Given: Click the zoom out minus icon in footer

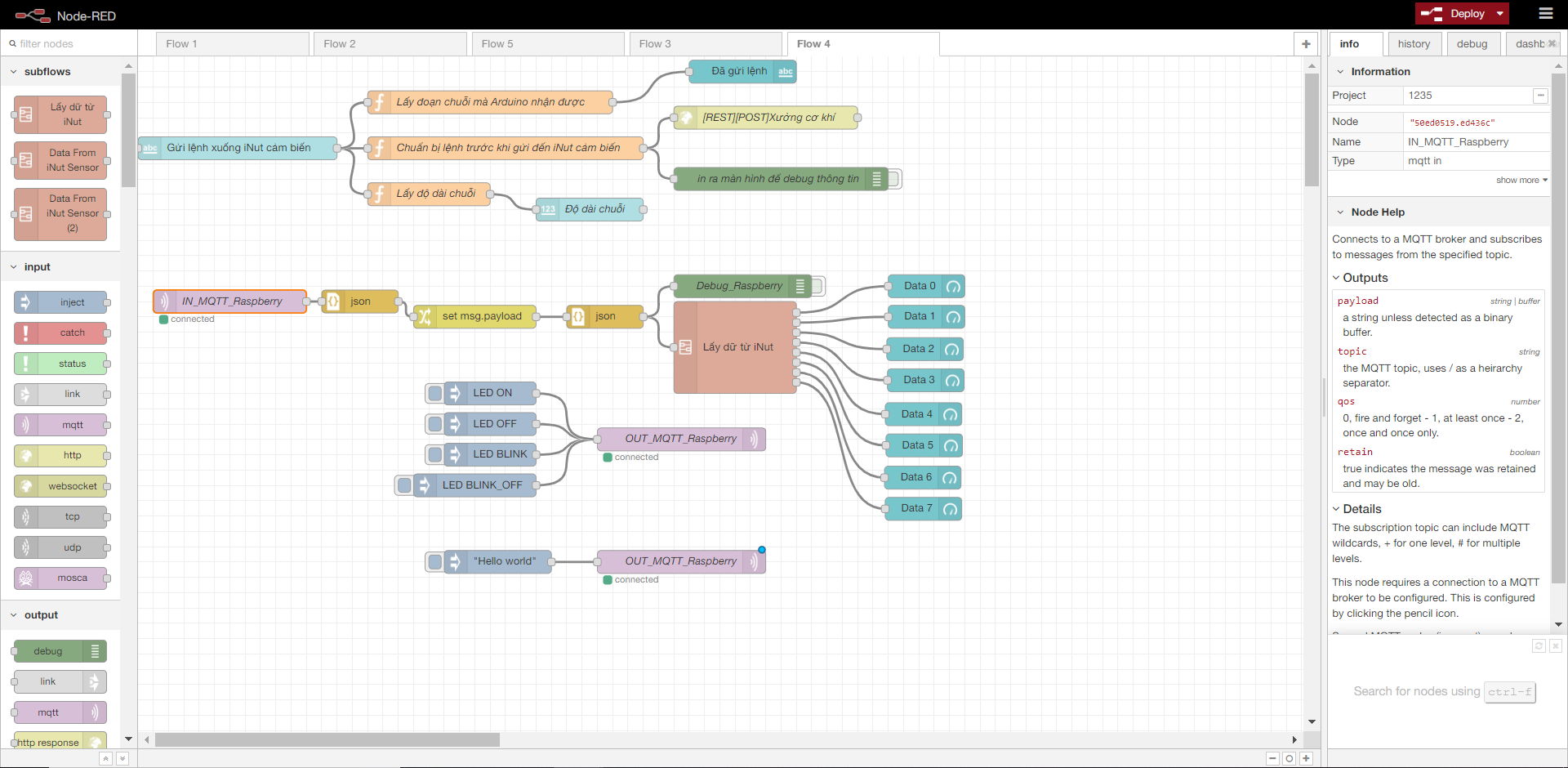Looking at the screenshot, I should tap(1272, 758).
